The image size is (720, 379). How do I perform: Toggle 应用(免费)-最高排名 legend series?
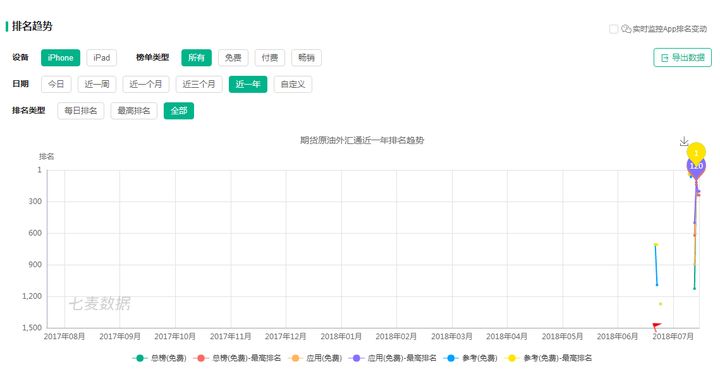tap(393, 358)
